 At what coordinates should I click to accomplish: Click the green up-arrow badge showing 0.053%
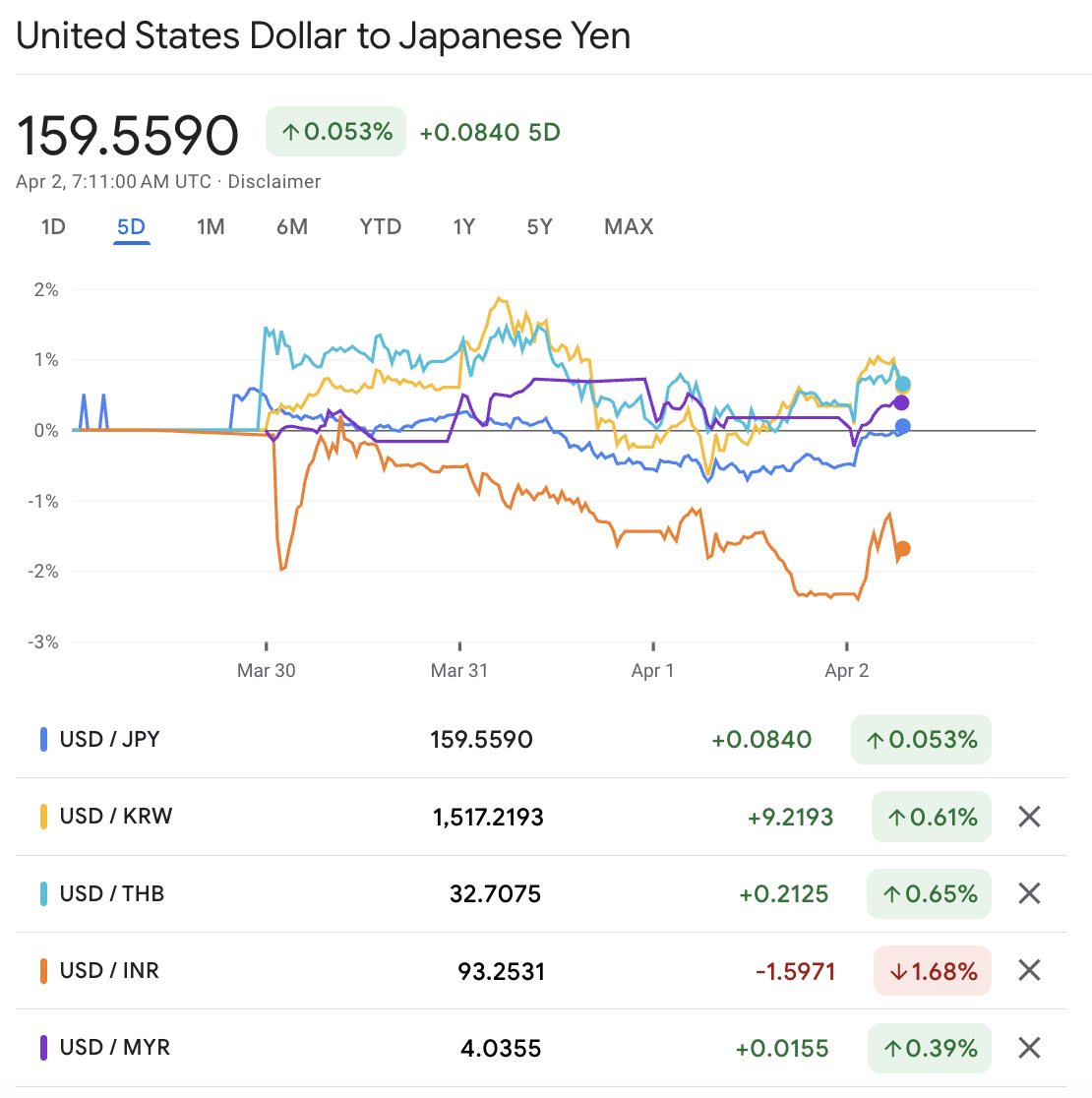coord(335,131)
